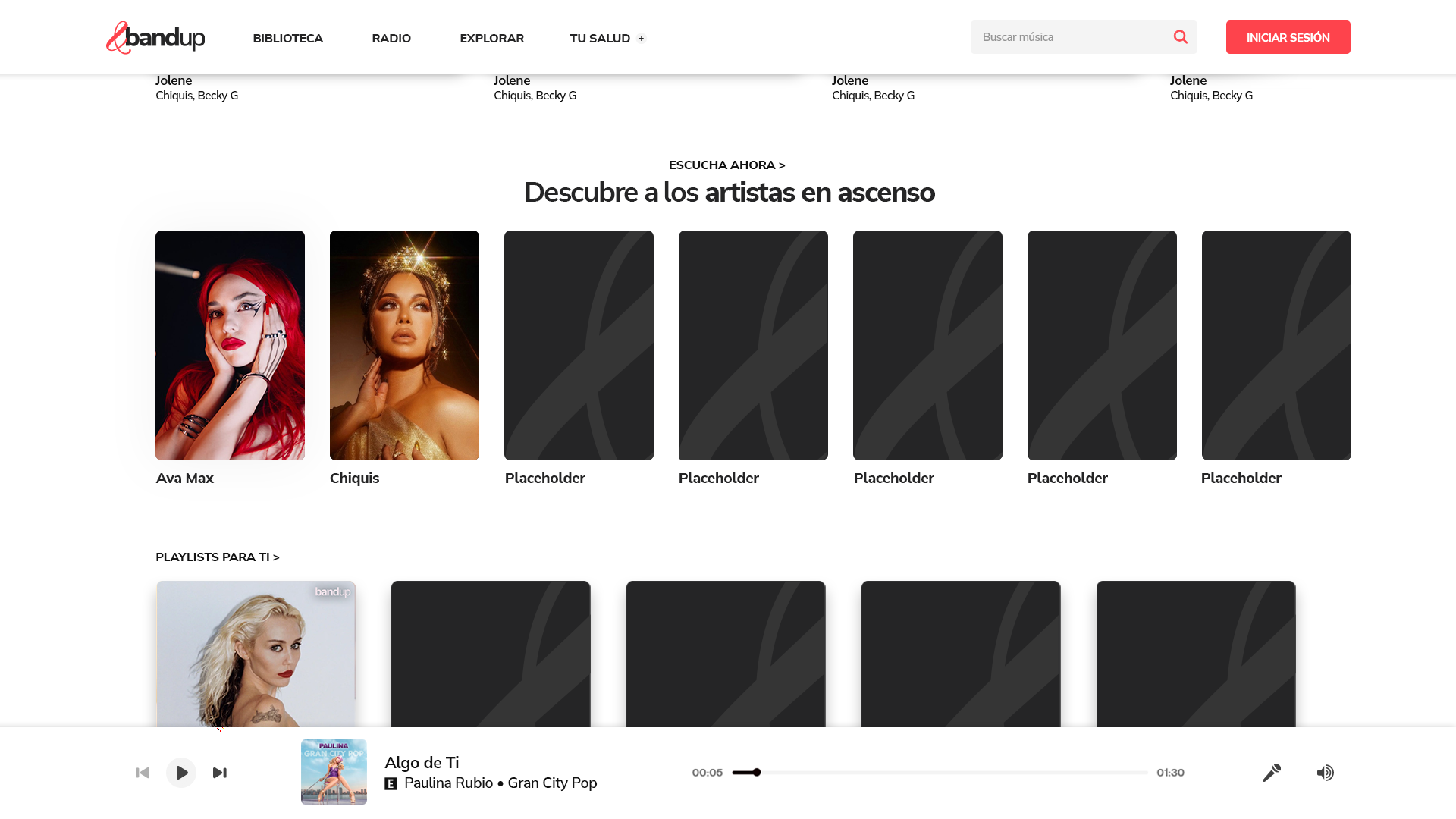Viewport: 1456px width, 819px height.
Task: Click the Ava Max artist name
Action: [x=185, y=479]
